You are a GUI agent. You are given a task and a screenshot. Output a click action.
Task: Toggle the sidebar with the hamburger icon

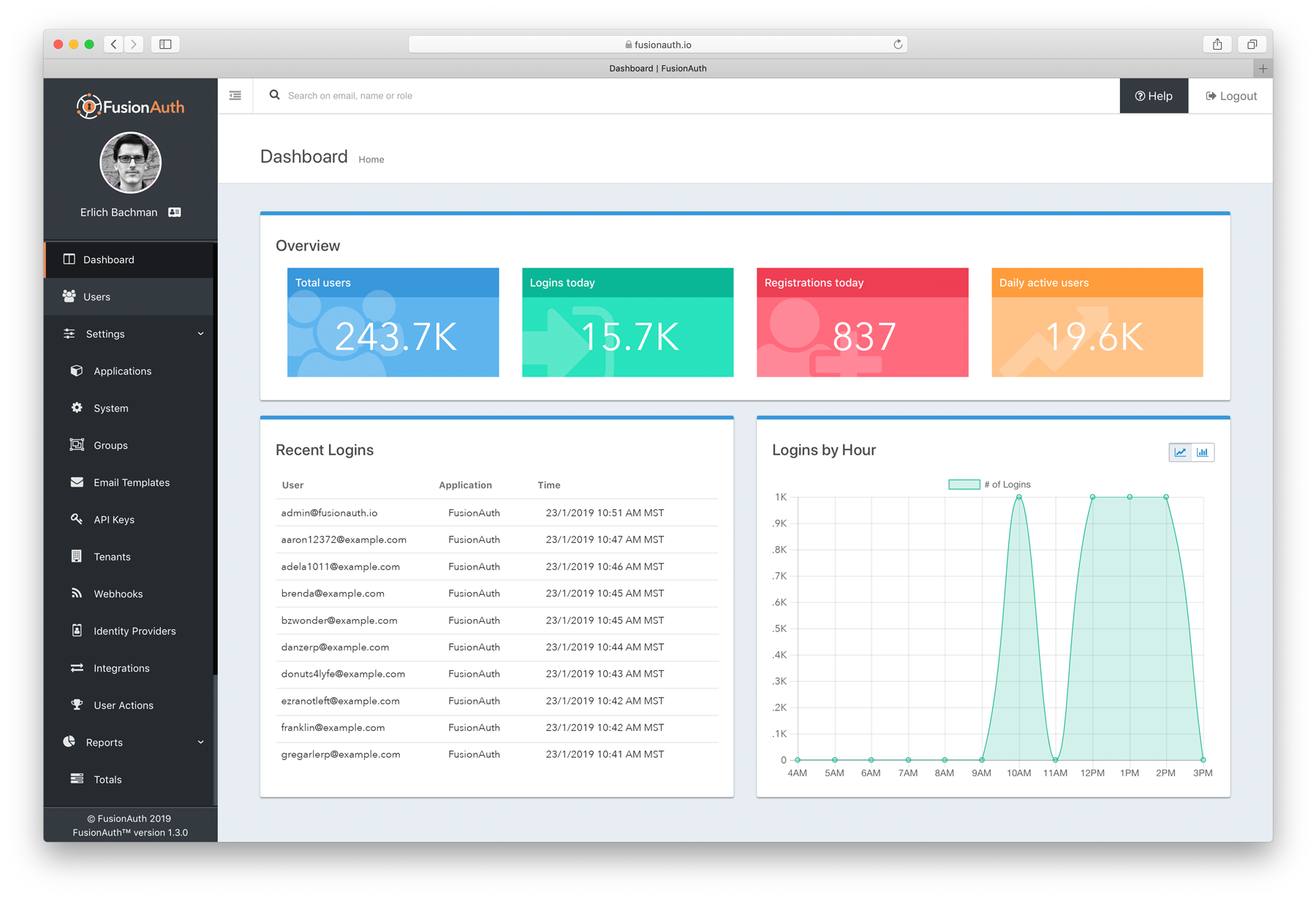pyautogui.click(x=235, y=96)
